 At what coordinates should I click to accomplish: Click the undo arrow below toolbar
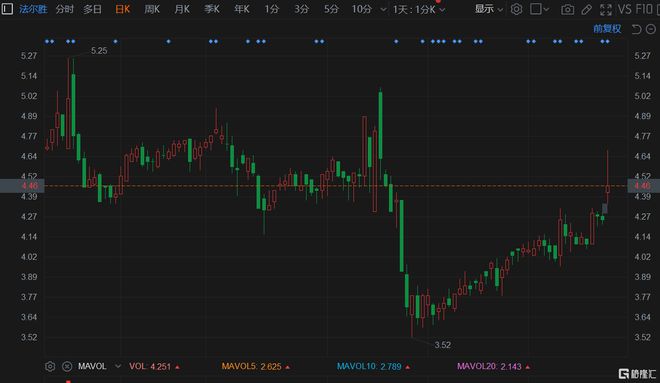click(636, 29)
